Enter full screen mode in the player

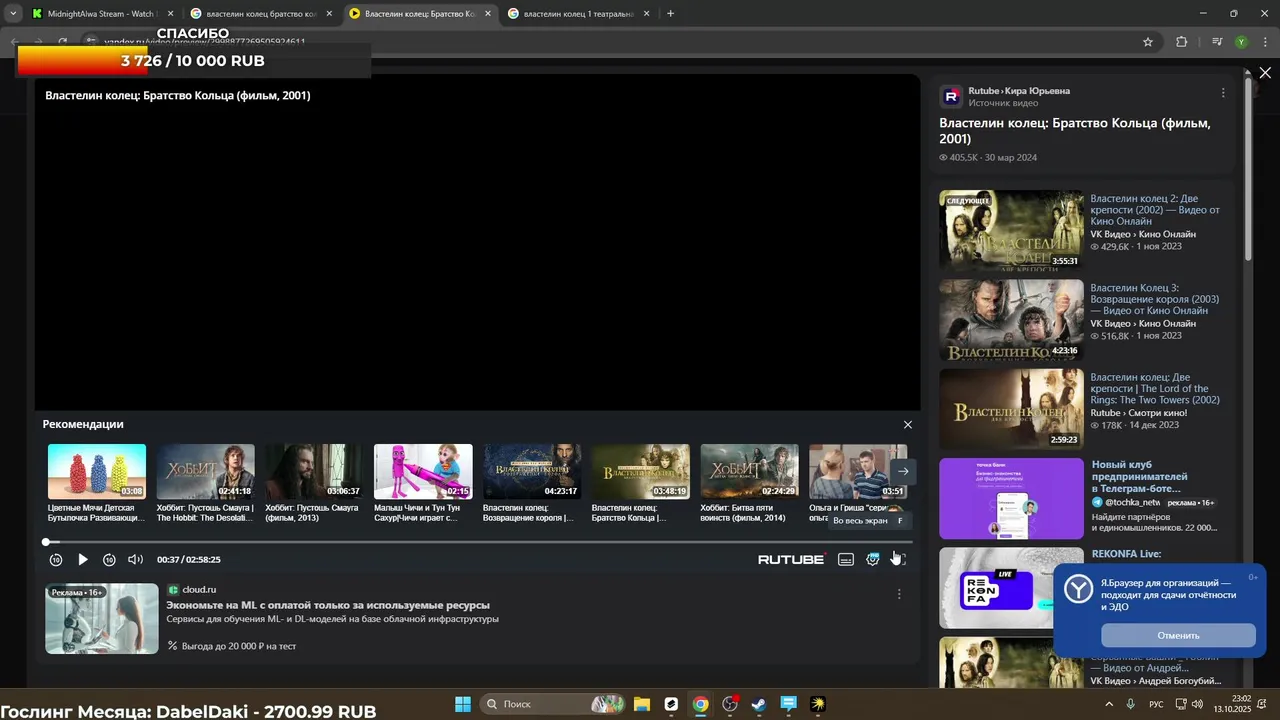pos(899,560)
